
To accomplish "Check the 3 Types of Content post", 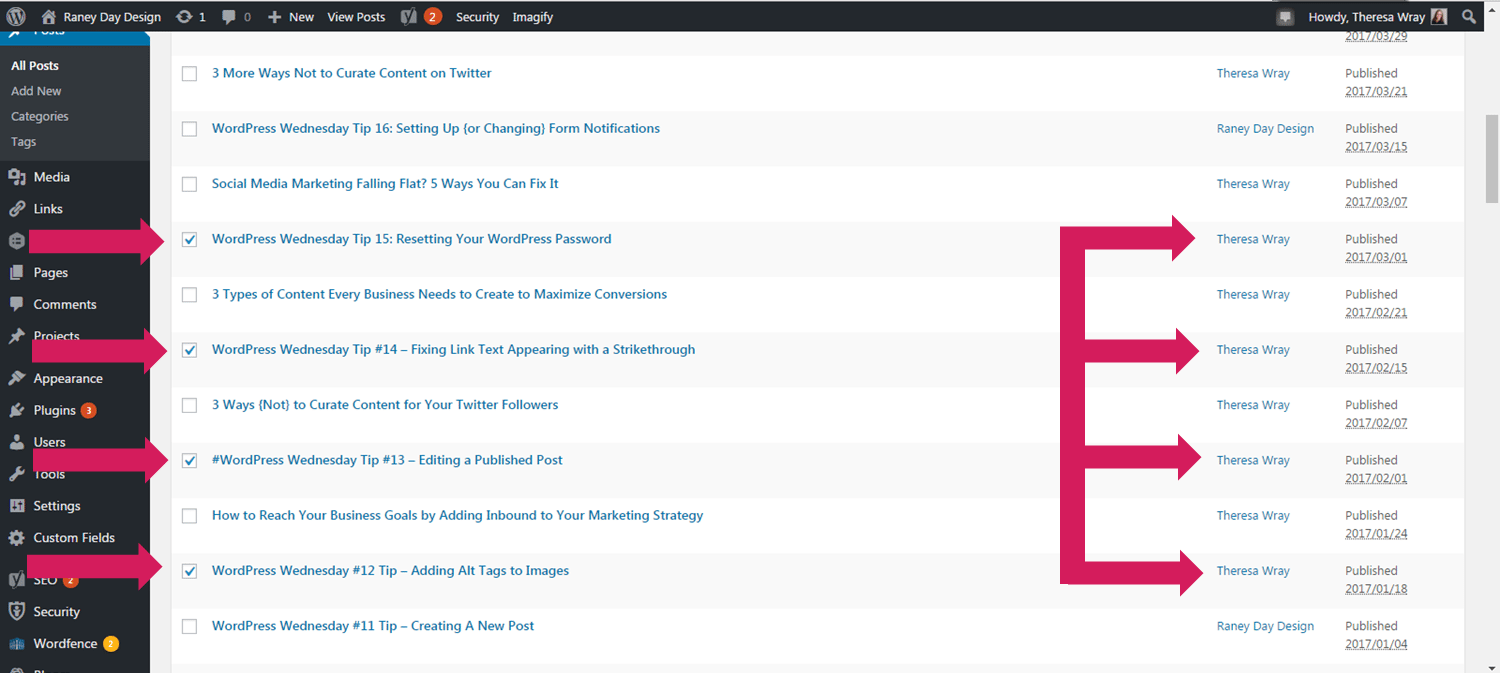I will (x=190, y=295).
